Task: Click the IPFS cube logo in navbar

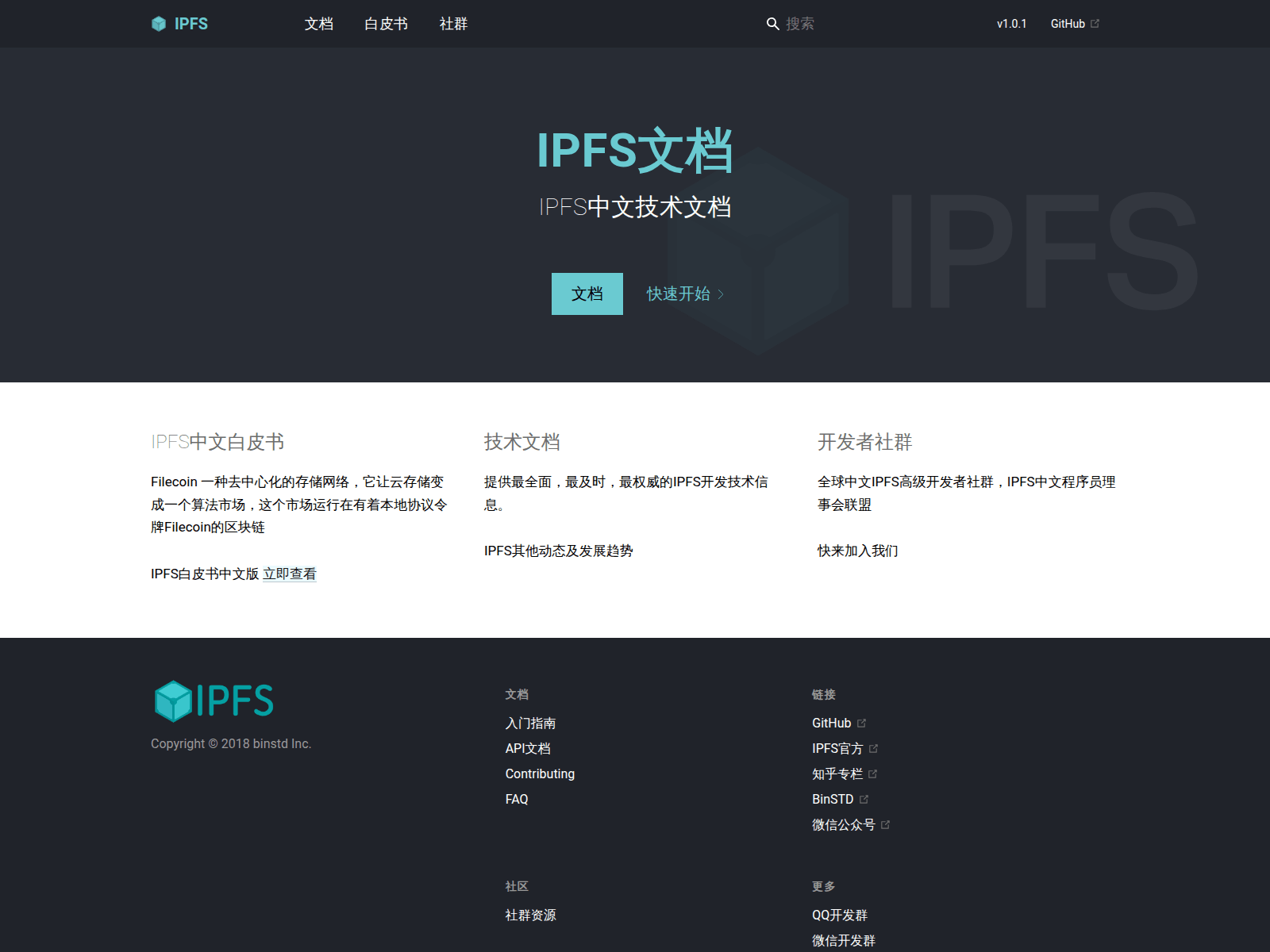Action: [x=159, y=24]
